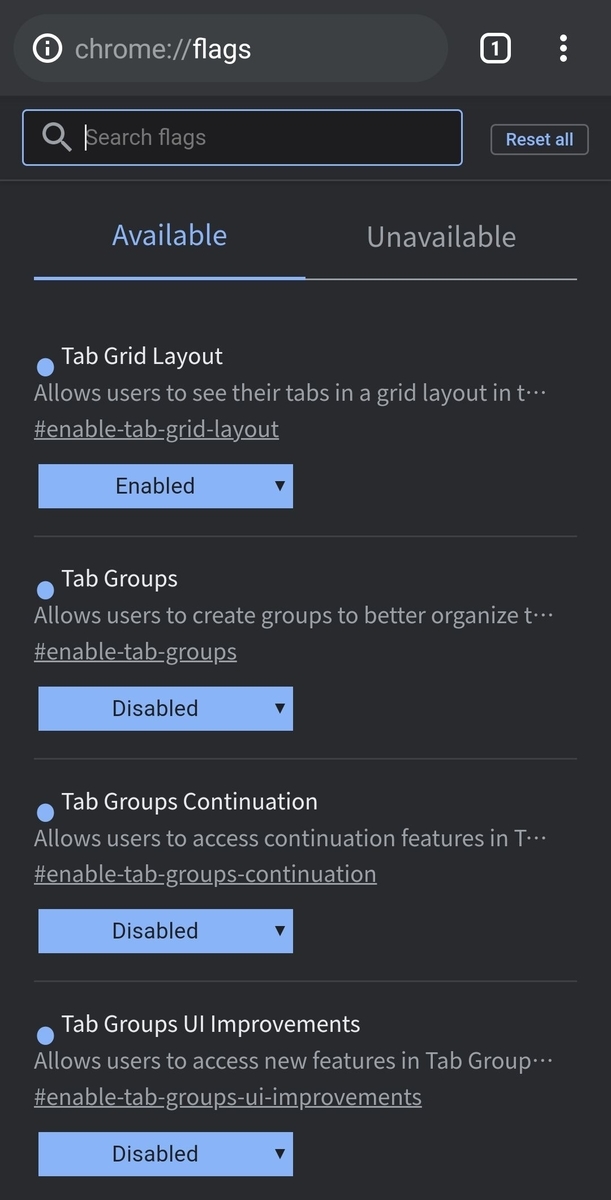Tap the site info icon in address bar
The width and height of the screenshot is (611, 1200).
click(47, 48)
